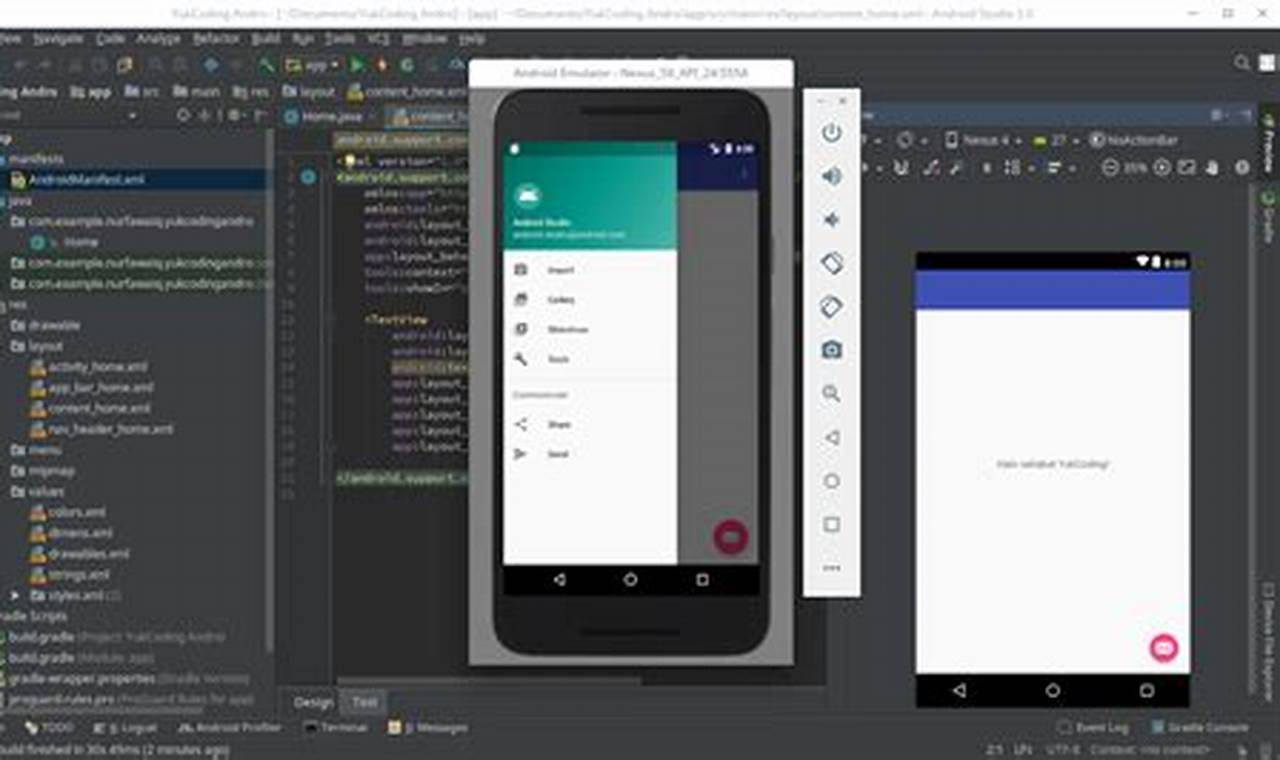Open the Messages tool window

428,728
